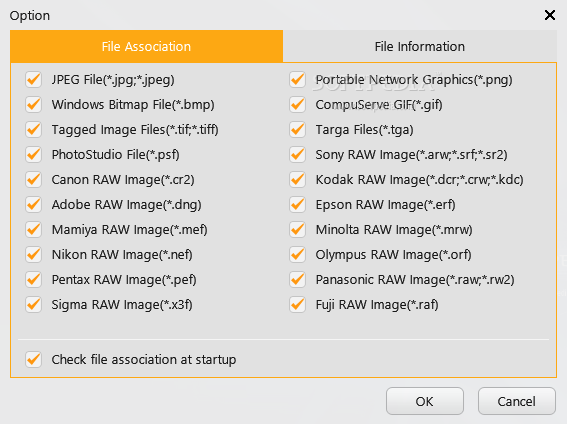Disable Olympus RAW Image (*.orf) association
The image size is (567, 424).
click(298, 254)
